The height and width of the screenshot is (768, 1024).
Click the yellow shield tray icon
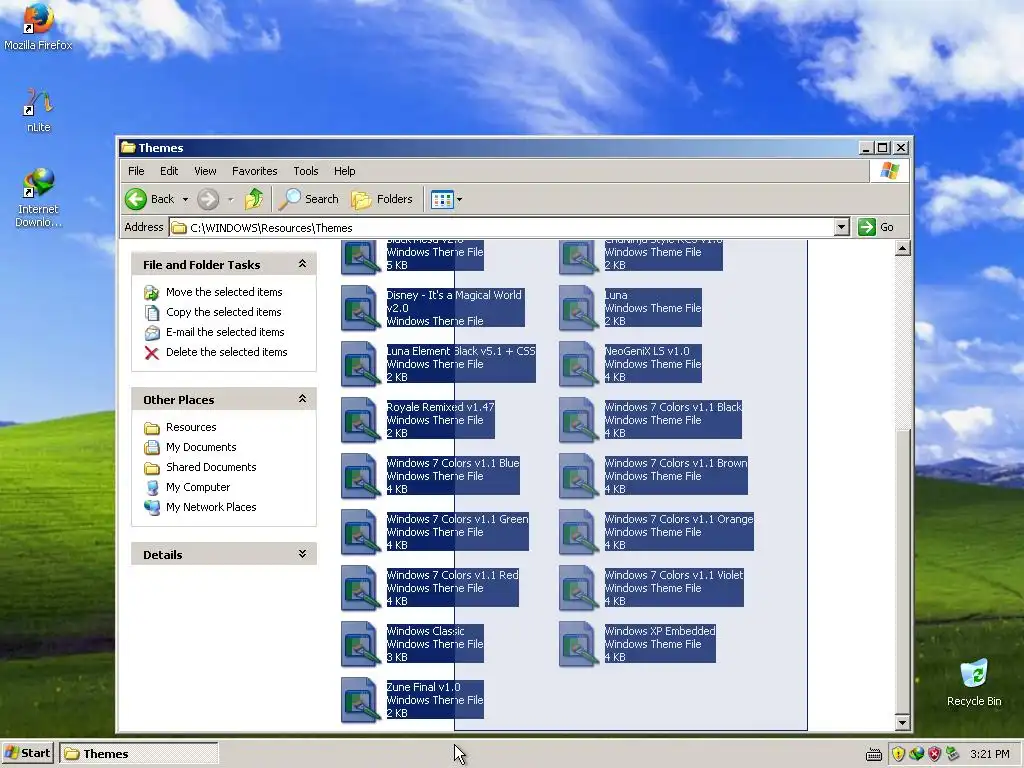click(x=899, y=754)
